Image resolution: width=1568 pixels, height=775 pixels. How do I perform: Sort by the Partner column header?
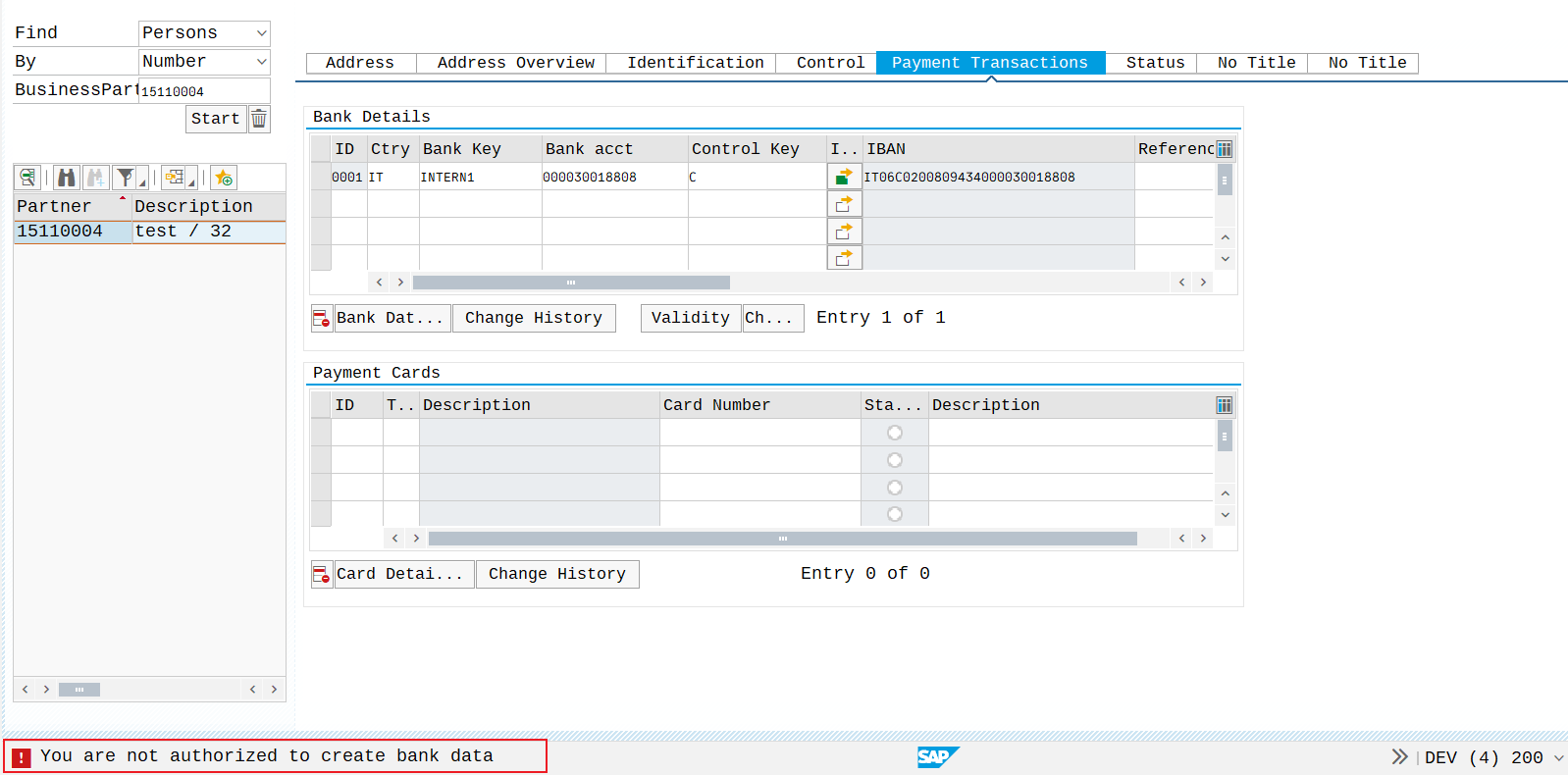point(73,207)
